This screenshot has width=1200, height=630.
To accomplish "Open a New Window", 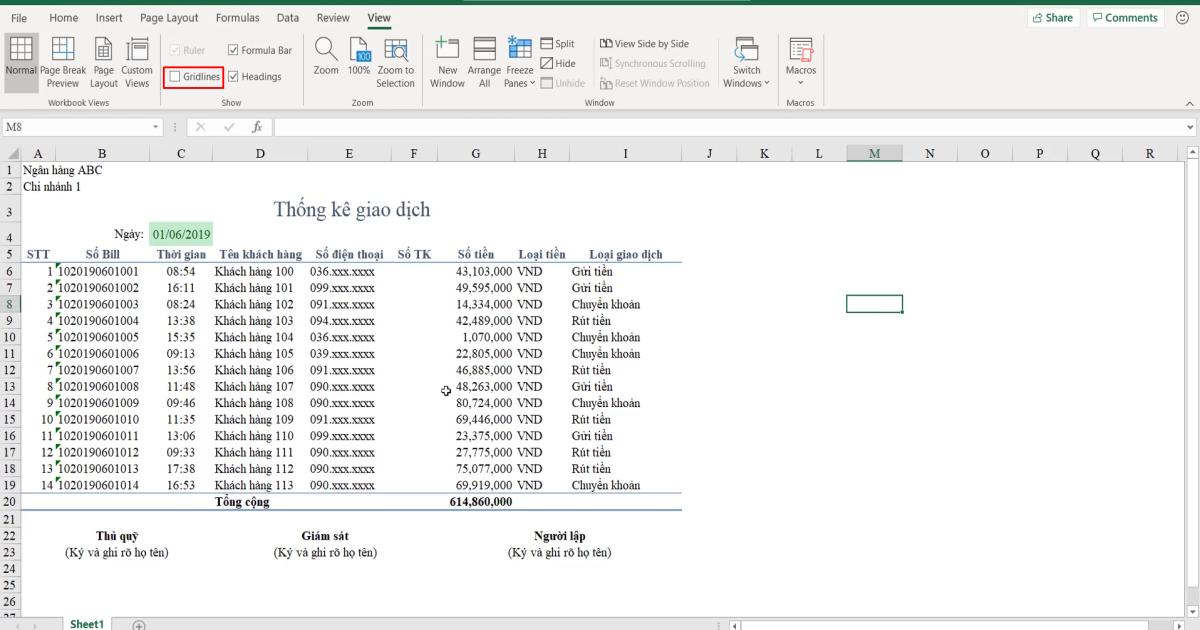I will click(447, 62).
